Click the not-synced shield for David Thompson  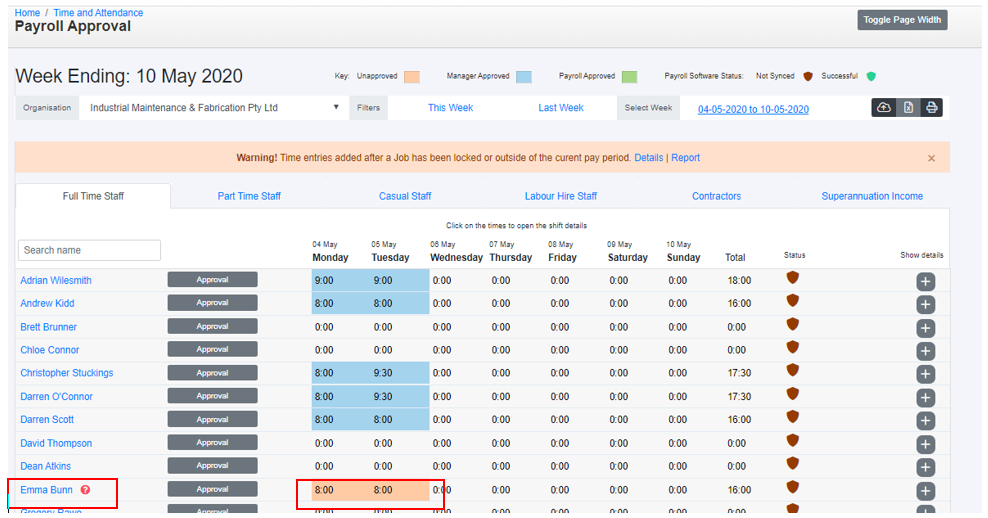tap(793, 440)
